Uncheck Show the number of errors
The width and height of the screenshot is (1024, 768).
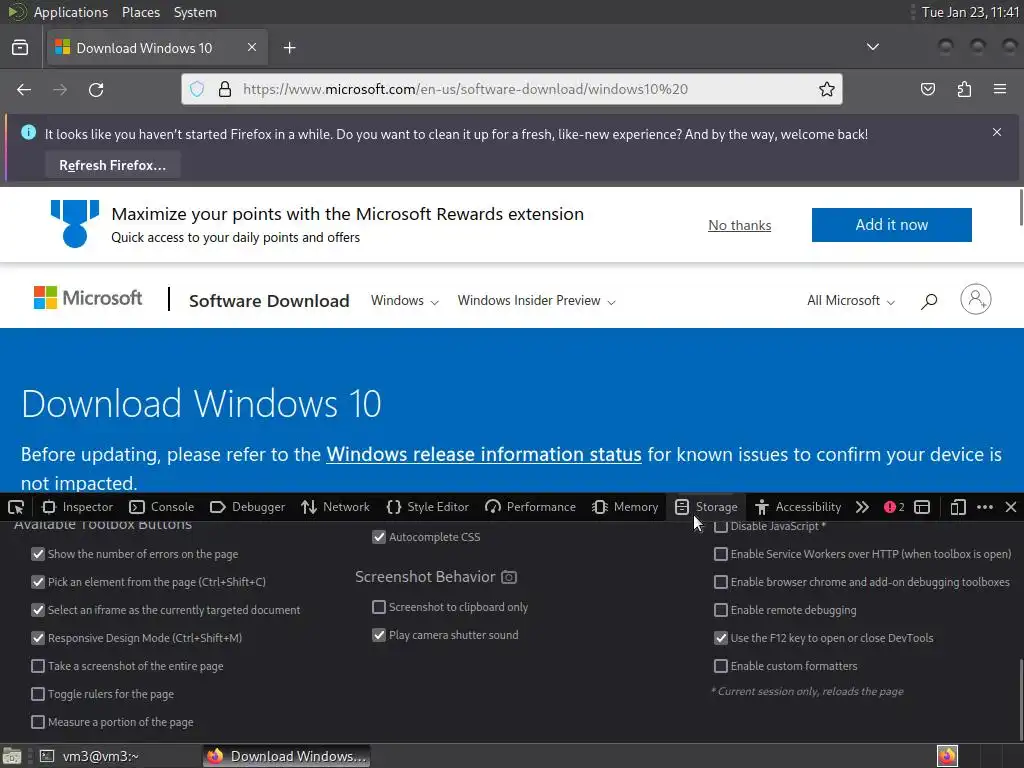coord(38,554)
